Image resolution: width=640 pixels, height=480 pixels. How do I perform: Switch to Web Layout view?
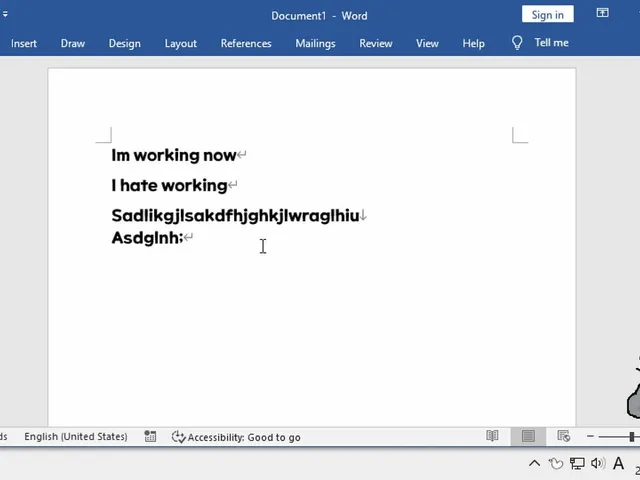pyautogui.click(x=563, y=436)
